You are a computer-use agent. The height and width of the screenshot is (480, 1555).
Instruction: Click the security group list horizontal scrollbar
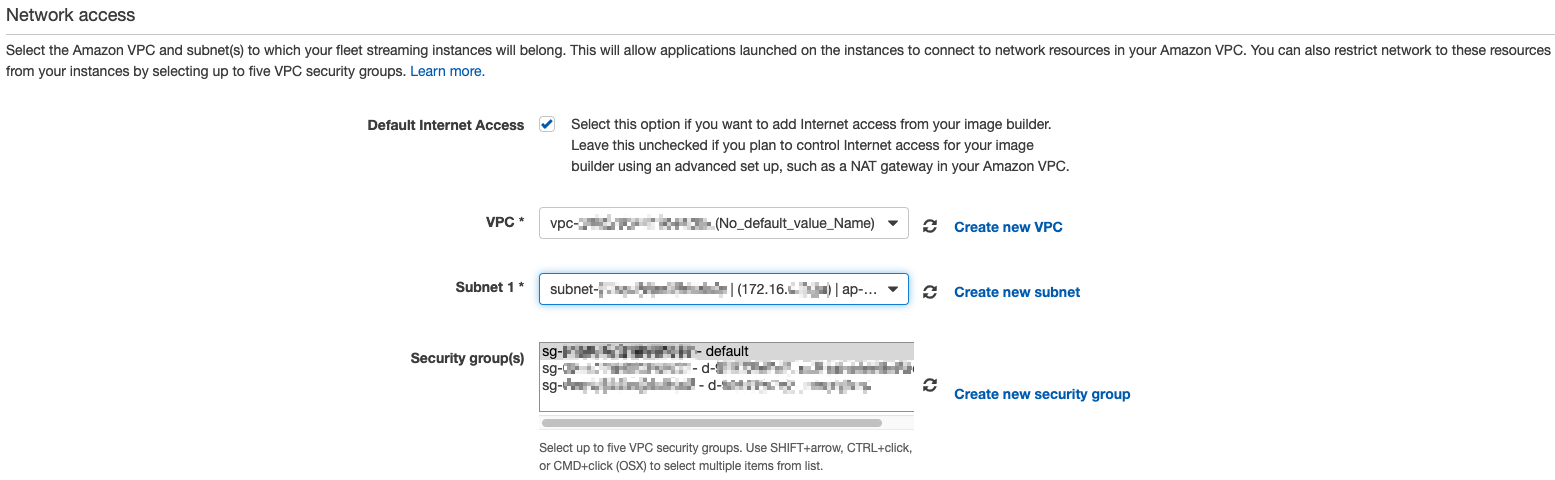pyautogui.click(x=710, y=423)
